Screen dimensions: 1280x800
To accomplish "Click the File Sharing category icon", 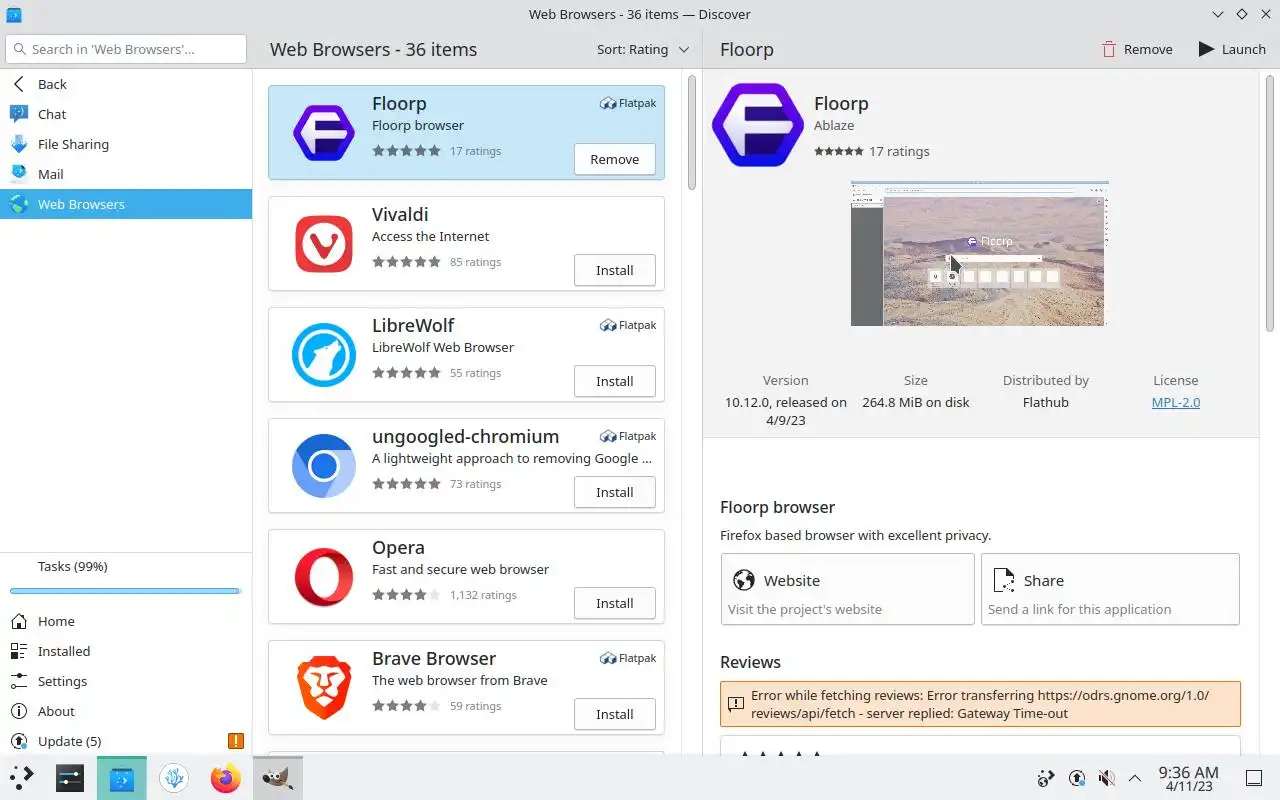I will tap(18, 144).
